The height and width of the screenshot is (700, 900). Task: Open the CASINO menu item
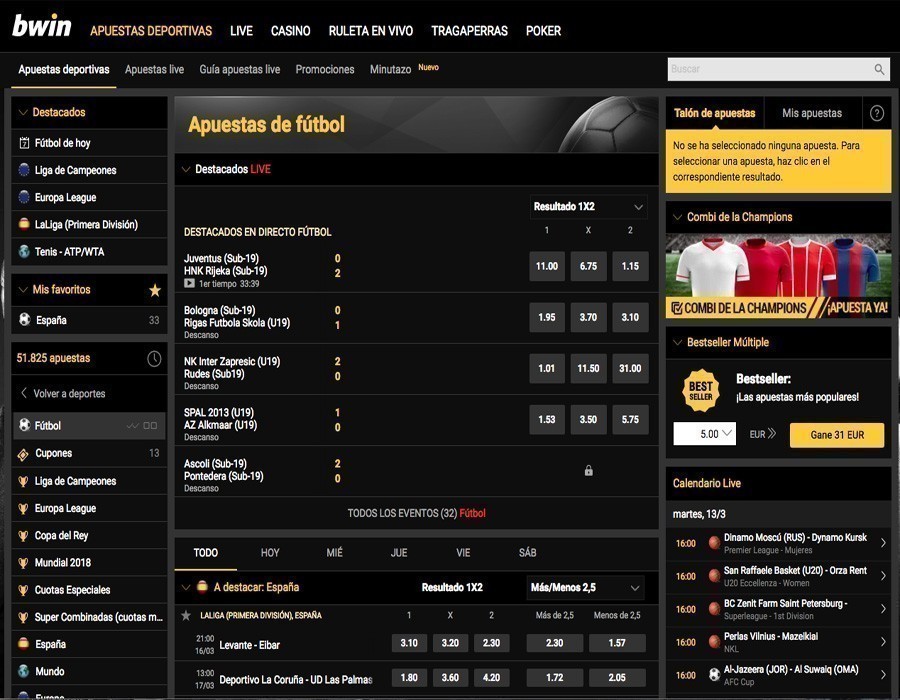coord(290,30)
